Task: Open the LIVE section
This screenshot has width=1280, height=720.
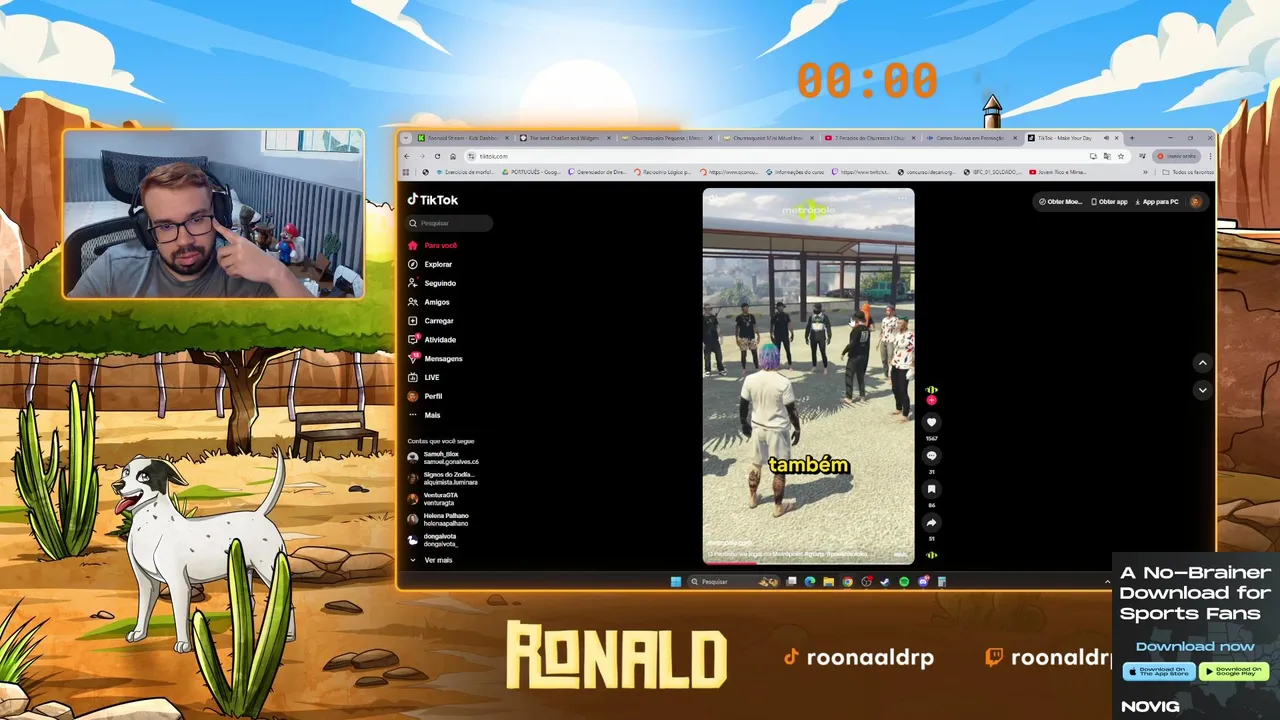Action: 424,377
